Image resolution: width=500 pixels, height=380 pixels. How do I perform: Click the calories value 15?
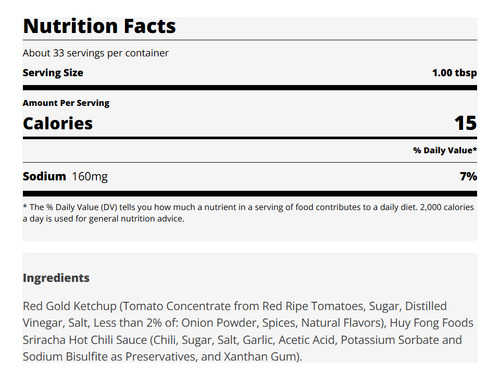pos(466,123)
